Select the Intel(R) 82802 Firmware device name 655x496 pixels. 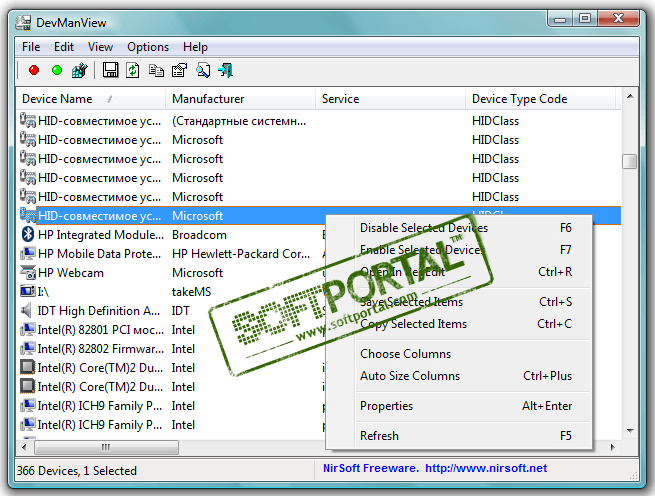tap(100, 348)
